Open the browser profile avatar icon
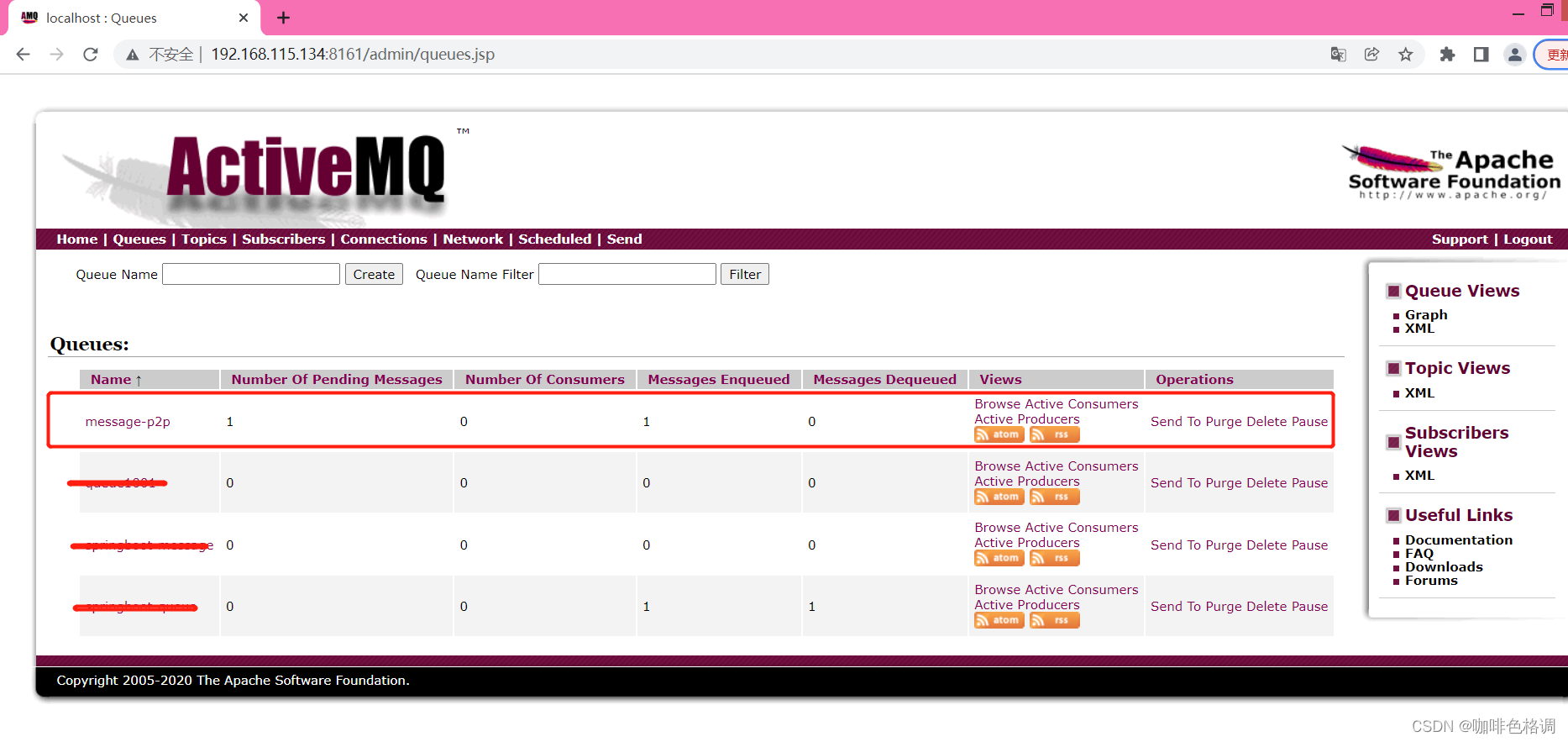 click(x=1514, y=55)
